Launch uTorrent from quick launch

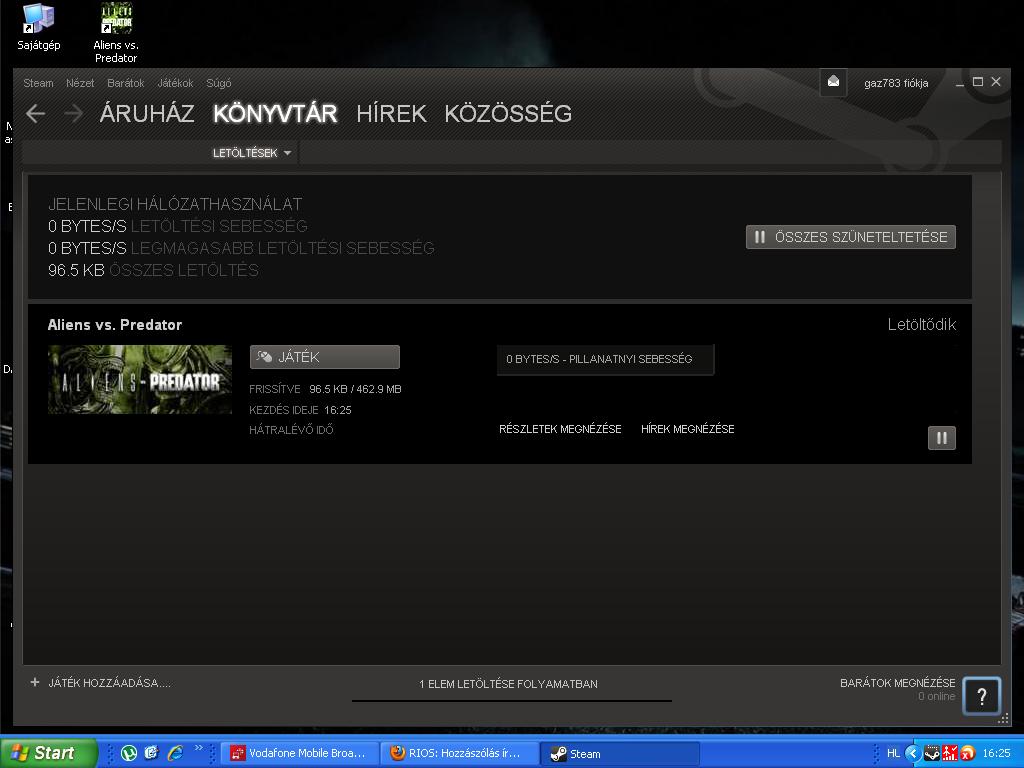tap(129, 753)
